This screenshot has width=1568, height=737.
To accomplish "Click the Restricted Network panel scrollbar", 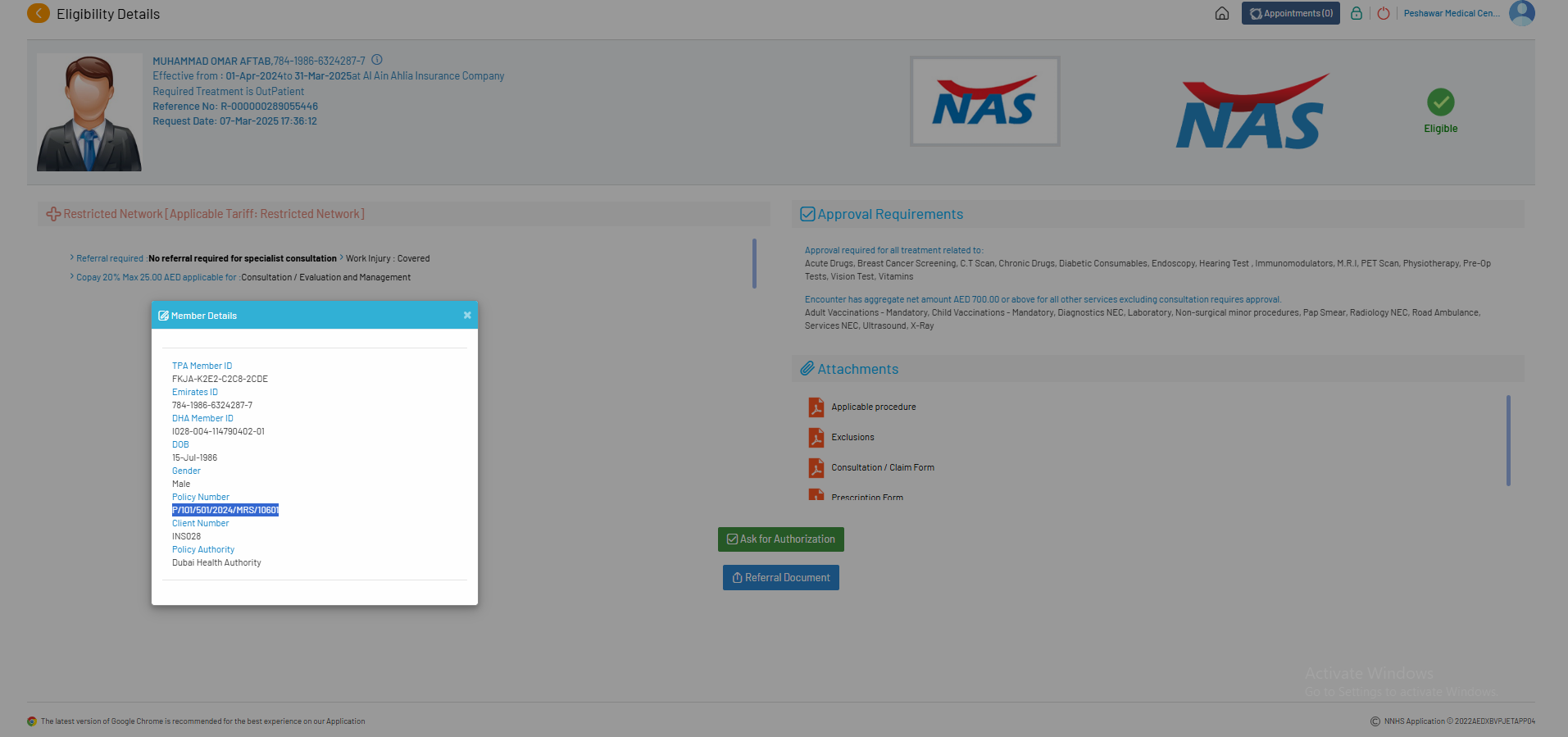I will point(754,263).
